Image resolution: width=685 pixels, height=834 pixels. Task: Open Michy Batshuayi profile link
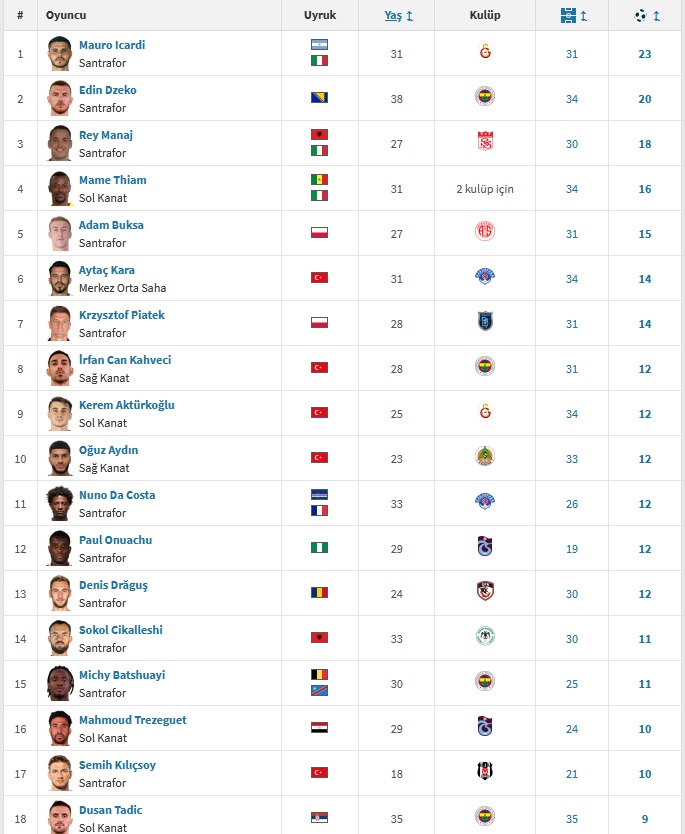point(122,675)
